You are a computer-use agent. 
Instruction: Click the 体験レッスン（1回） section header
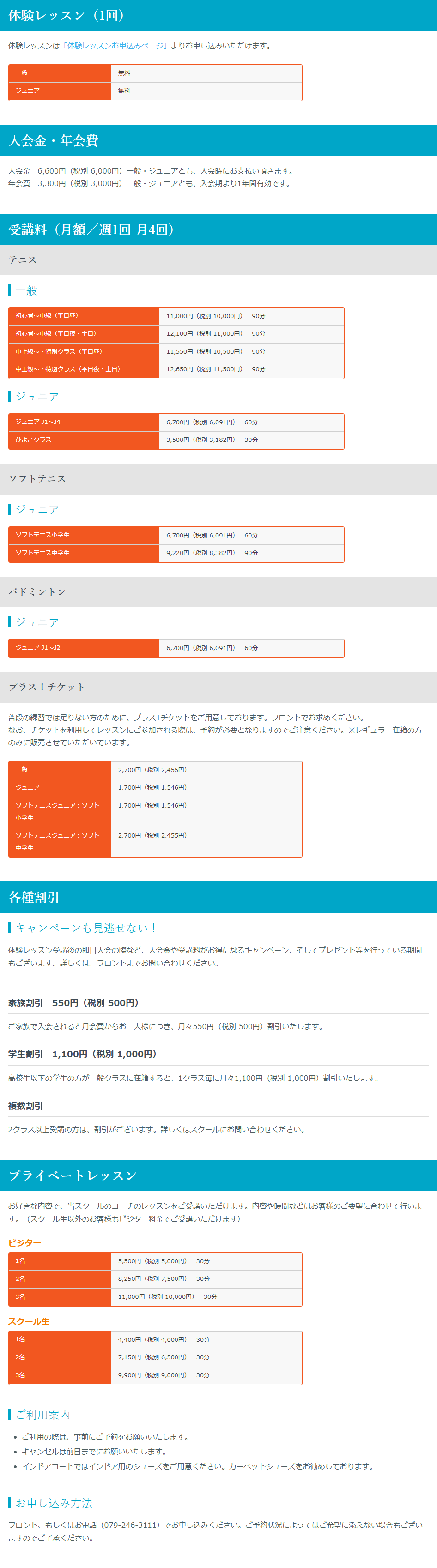tap(67, 15)
